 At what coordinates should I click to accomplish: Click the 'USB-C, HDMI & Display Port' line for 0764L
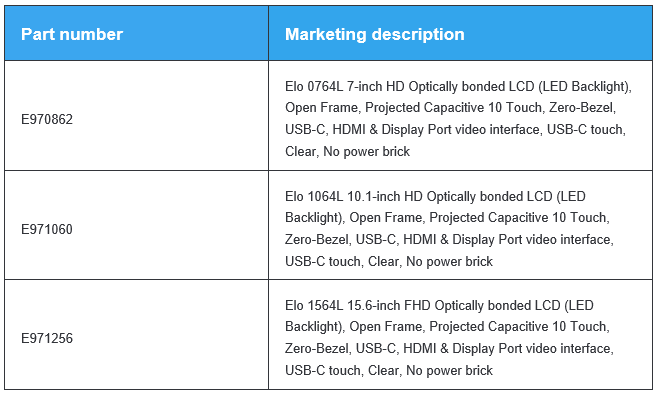tap(455, 129)
